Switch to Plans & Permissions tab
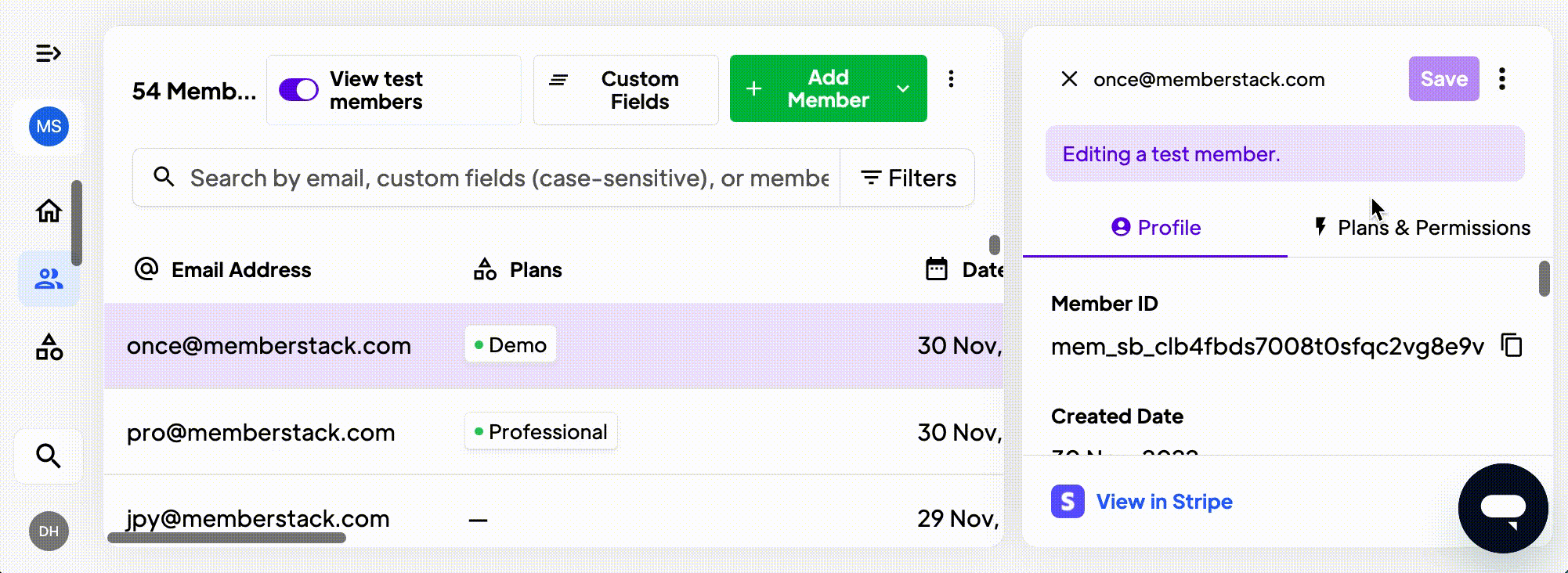The width and height of the screenshot is (1568, 573). point(1422,228)
